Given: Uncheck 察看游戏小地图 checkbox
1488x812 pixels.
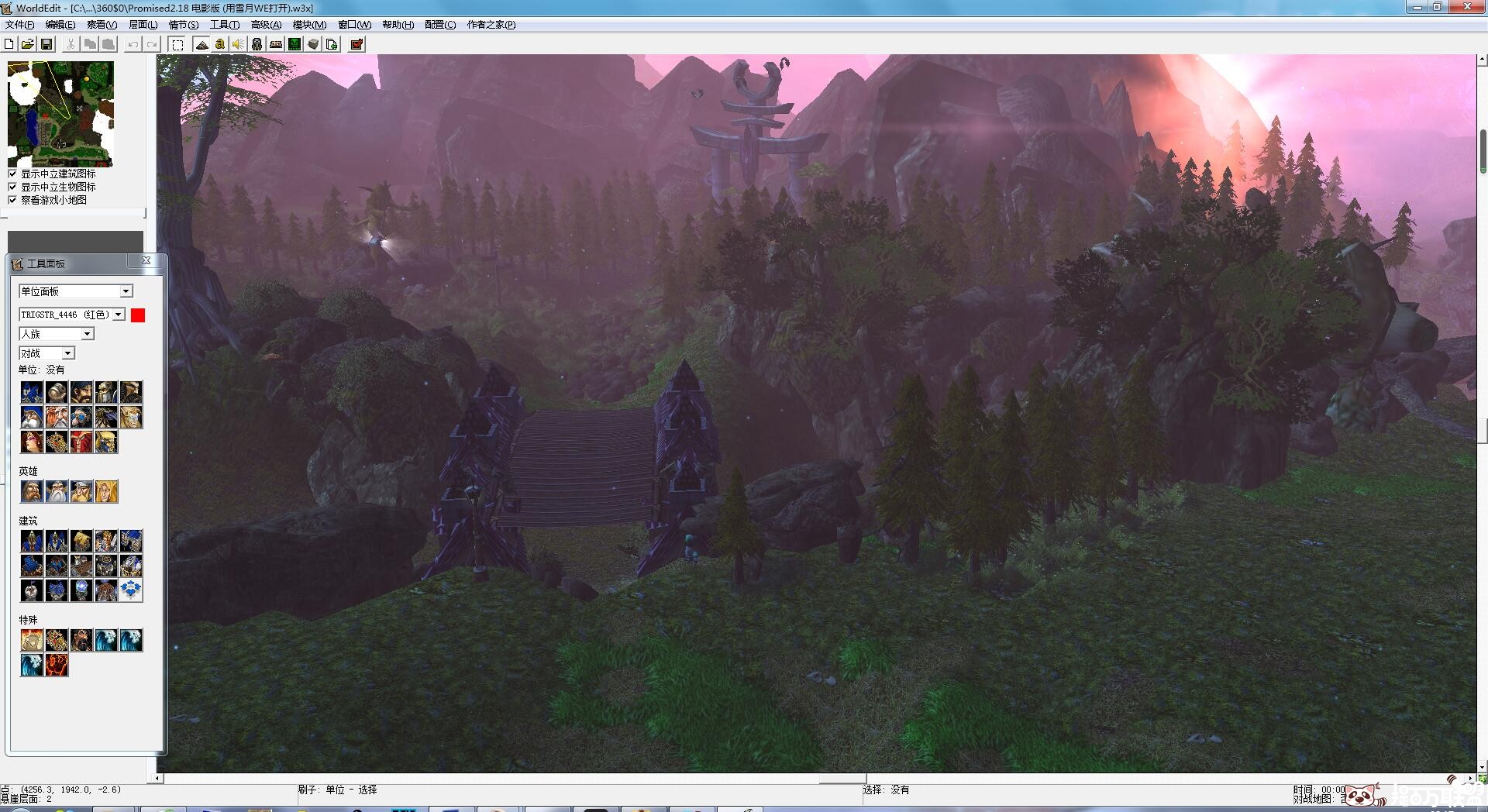Looking at the screenshot, I should (12, 200).
